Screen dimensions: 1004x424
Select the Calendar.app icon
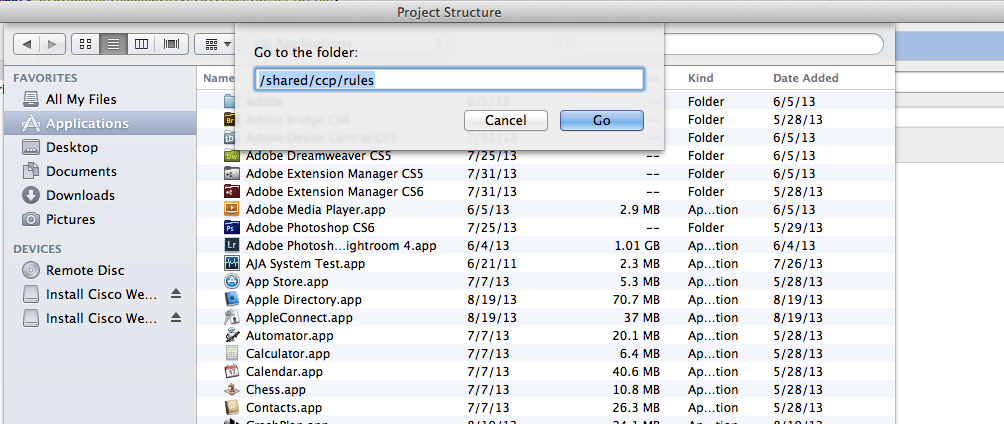231,371
